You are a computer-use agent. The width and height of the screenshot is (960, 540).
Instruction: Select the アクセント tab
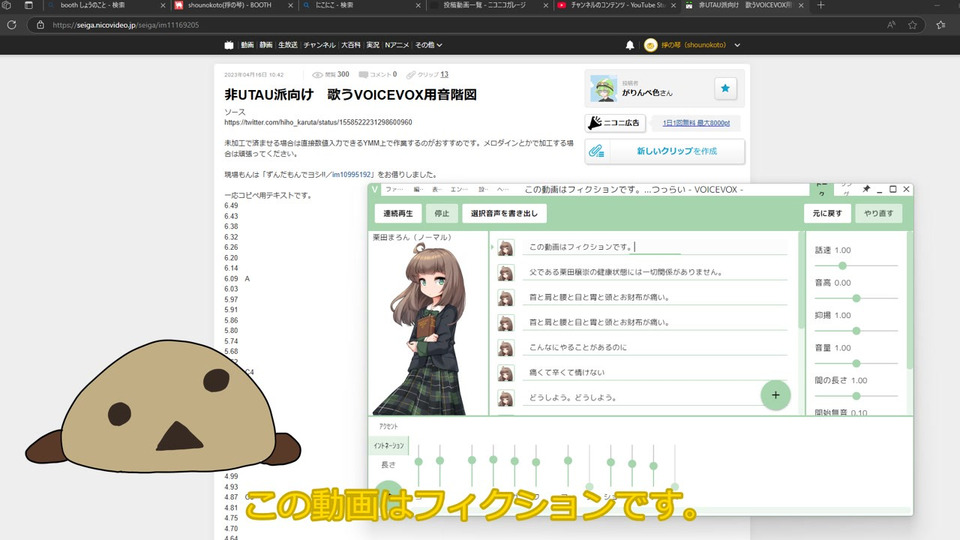coord(389,426)
